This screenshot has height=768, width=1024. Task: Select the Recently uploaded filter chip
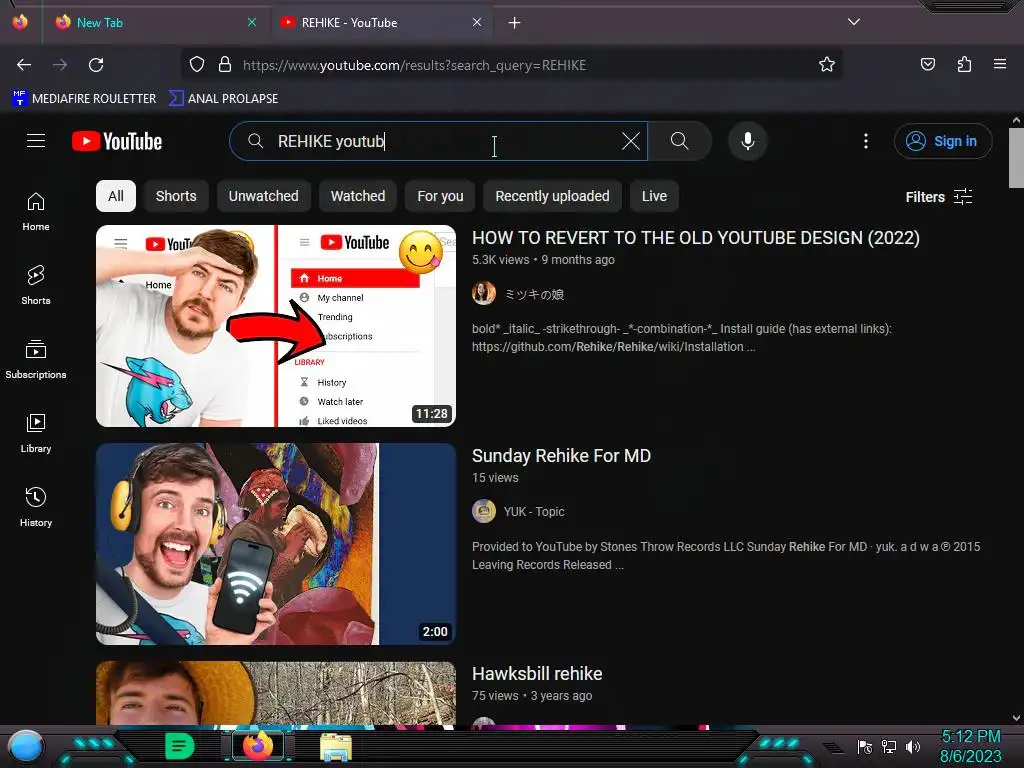point(552,196)
